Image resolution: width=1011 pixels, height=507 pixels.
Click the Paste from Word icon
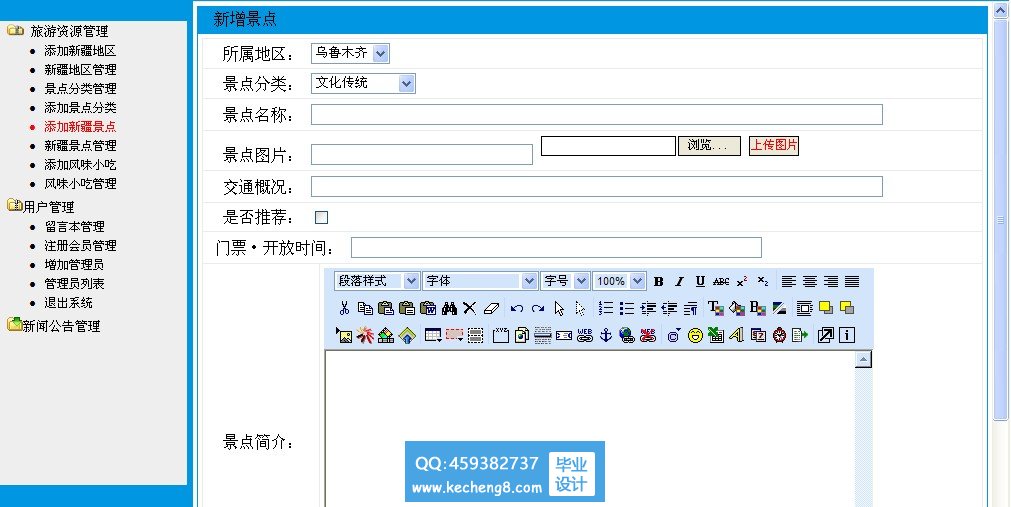point(428,308)
